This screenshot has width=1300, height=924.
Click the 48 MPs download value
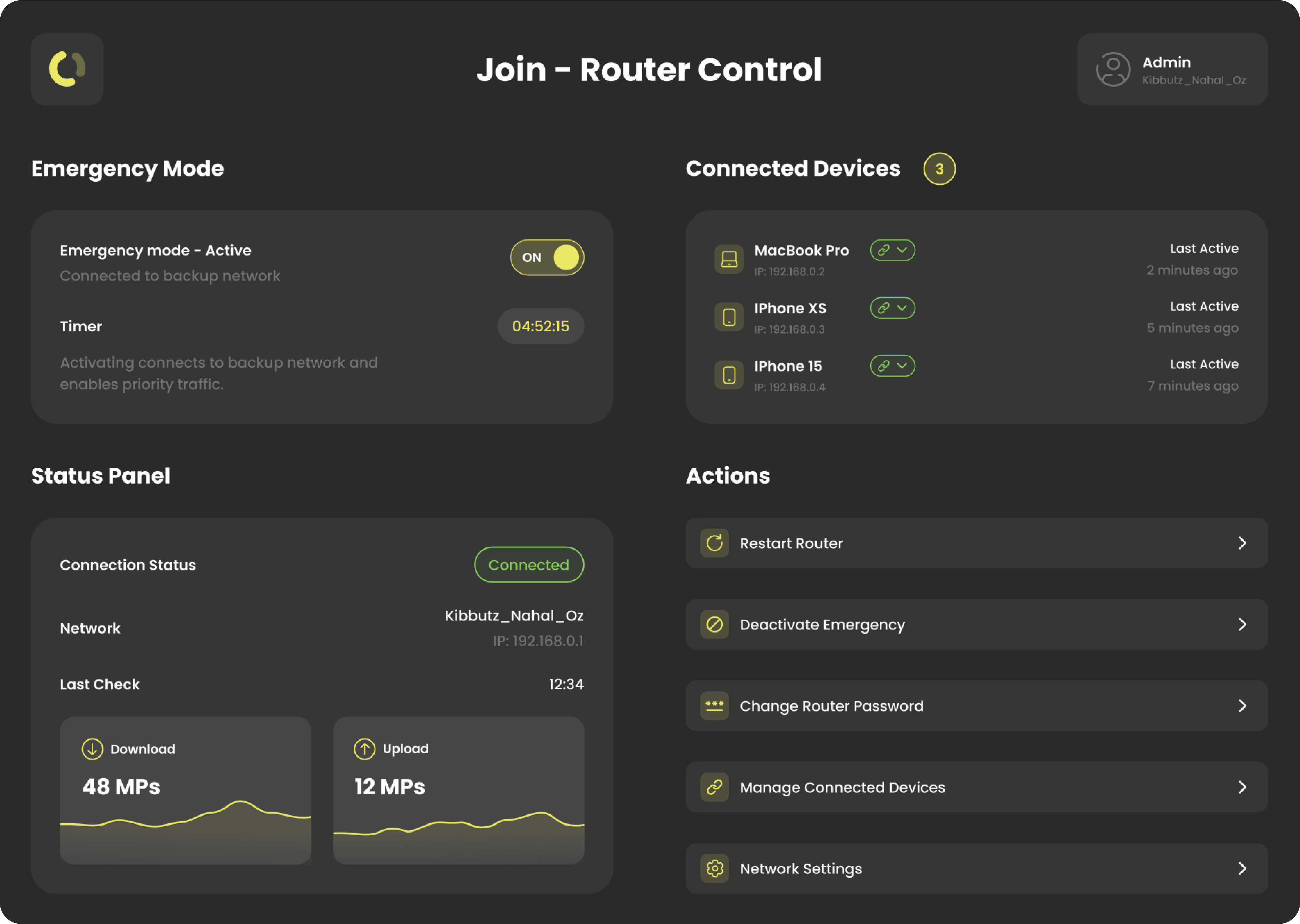click(x=121, y=787)
